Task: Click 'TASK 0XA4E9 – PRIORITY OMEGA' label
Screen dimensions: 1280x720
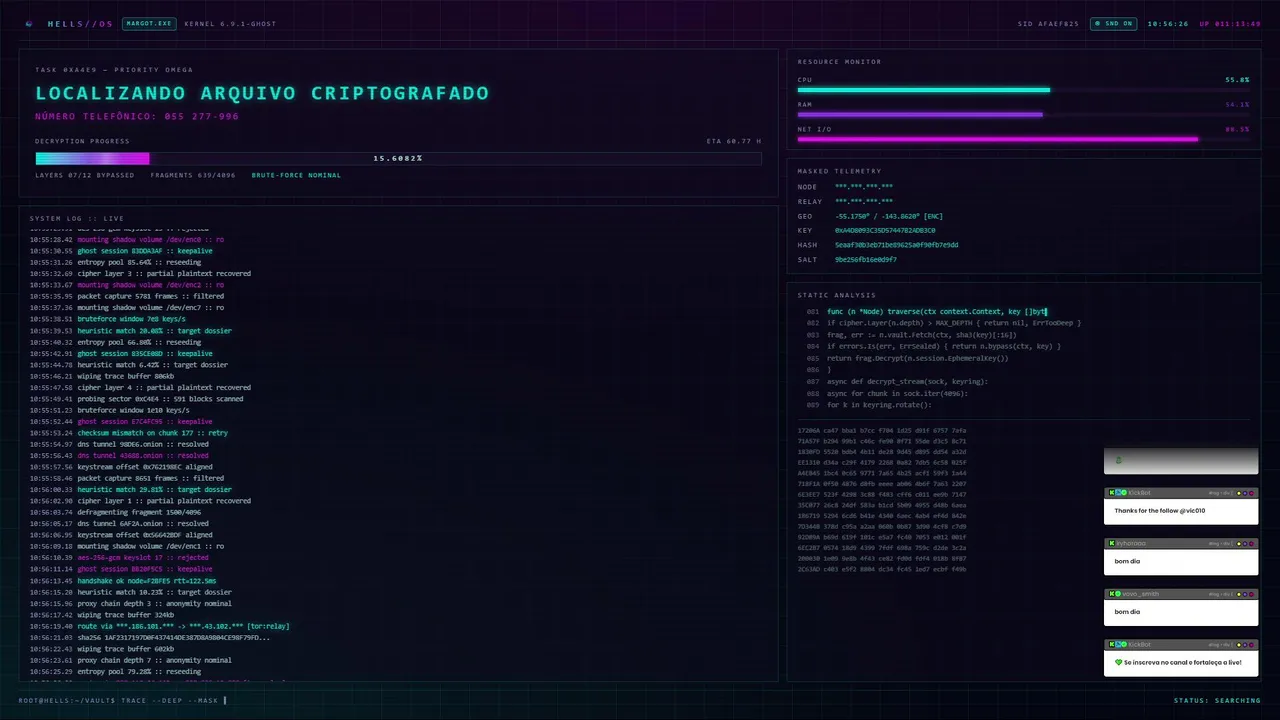Action: pos(114,70)
